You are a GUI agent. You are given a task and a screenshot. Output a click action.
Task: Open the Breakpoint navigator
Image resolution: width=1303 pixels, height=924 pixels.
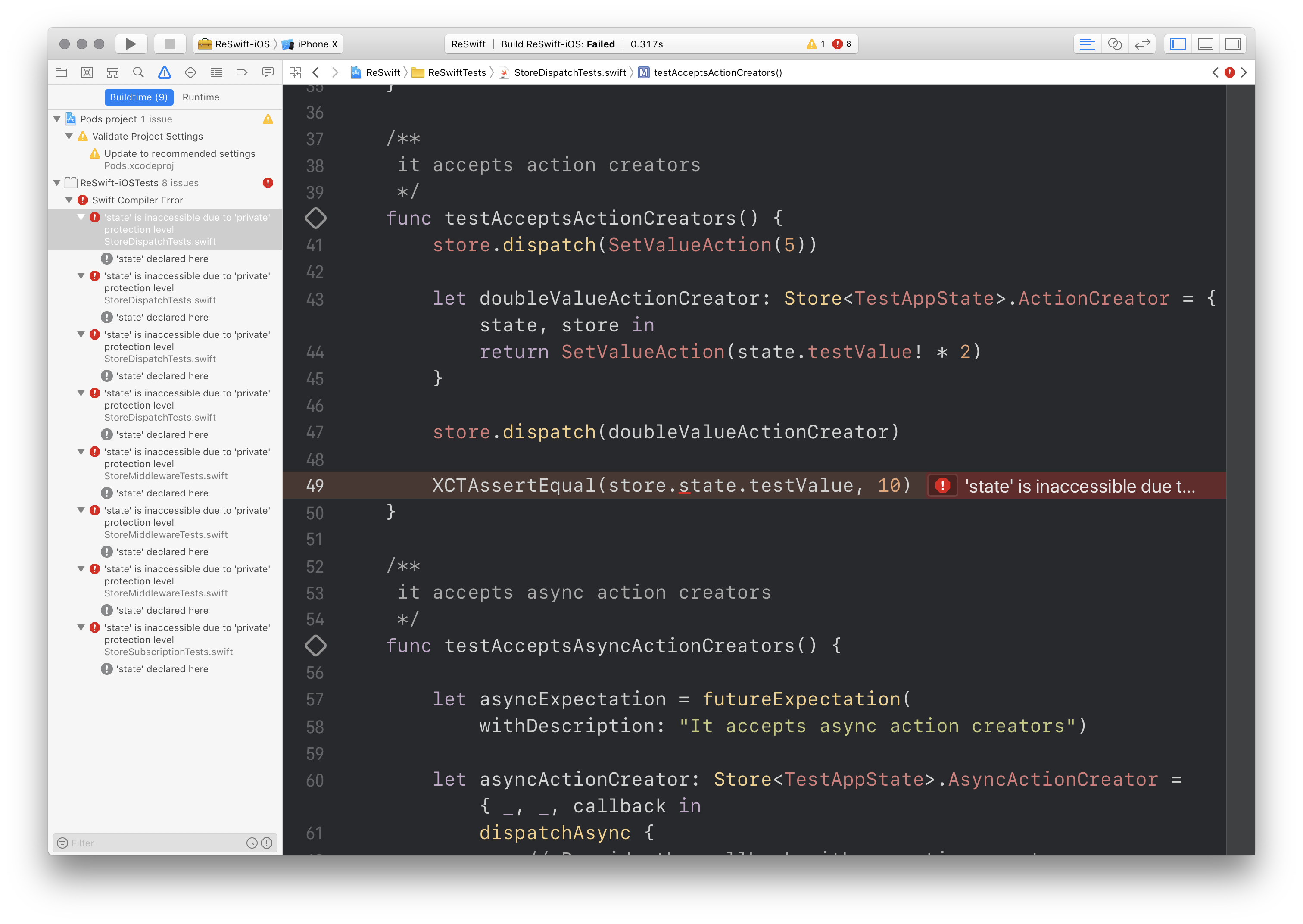coord(242,72)
